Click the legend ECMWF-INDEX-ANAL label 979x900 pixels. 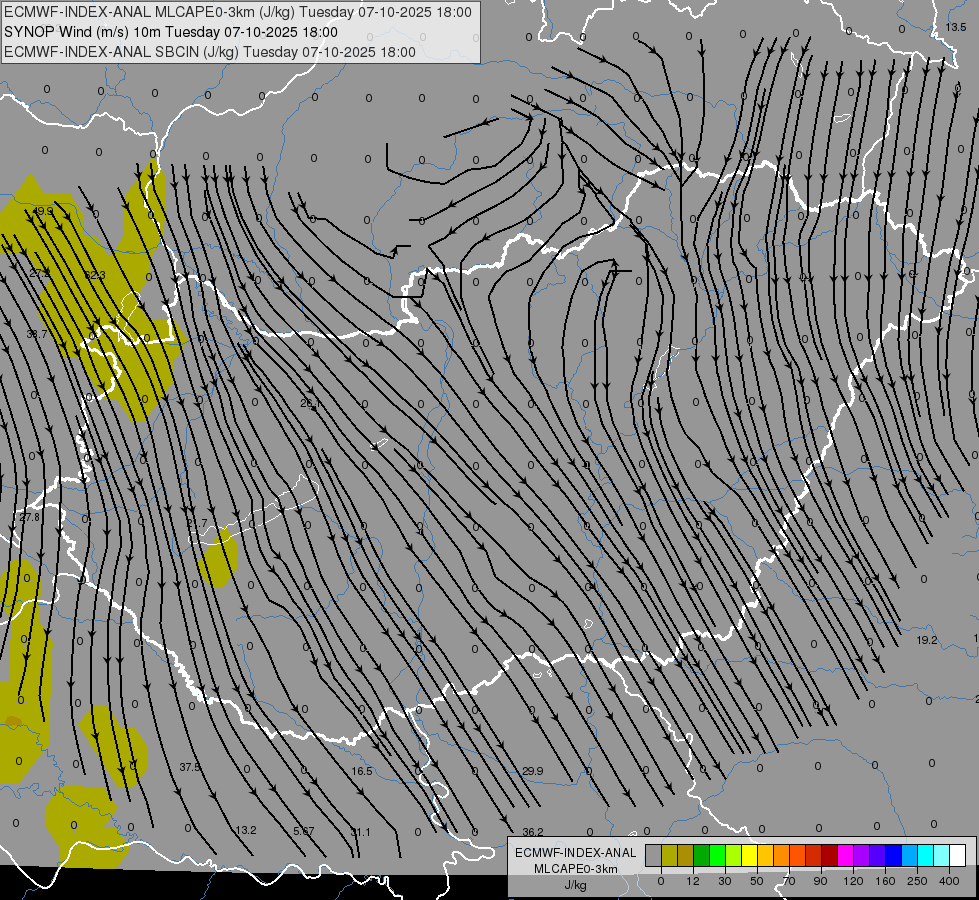[575, 853]
